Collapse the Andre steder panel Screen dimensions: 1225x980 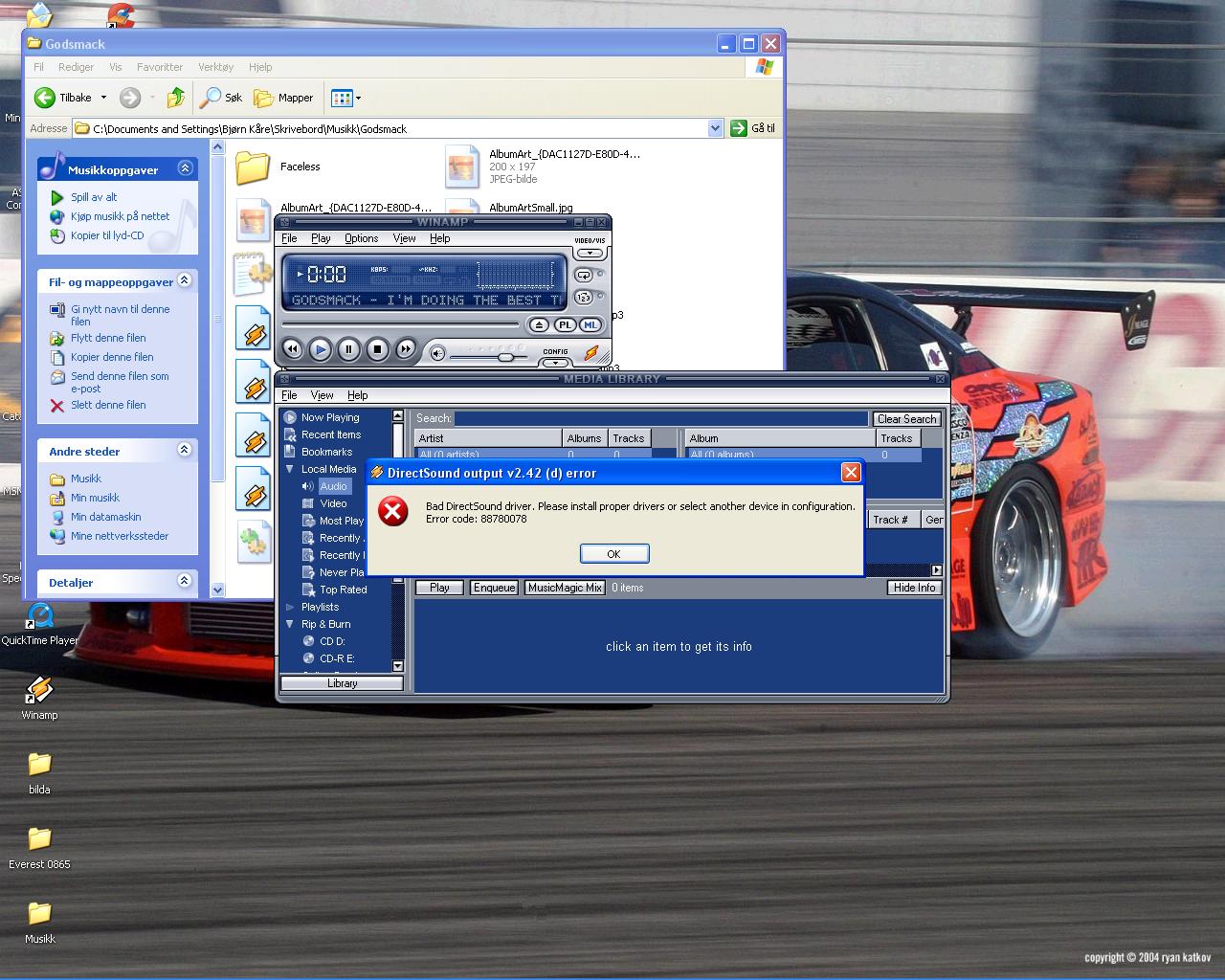(x=185, y=450)
